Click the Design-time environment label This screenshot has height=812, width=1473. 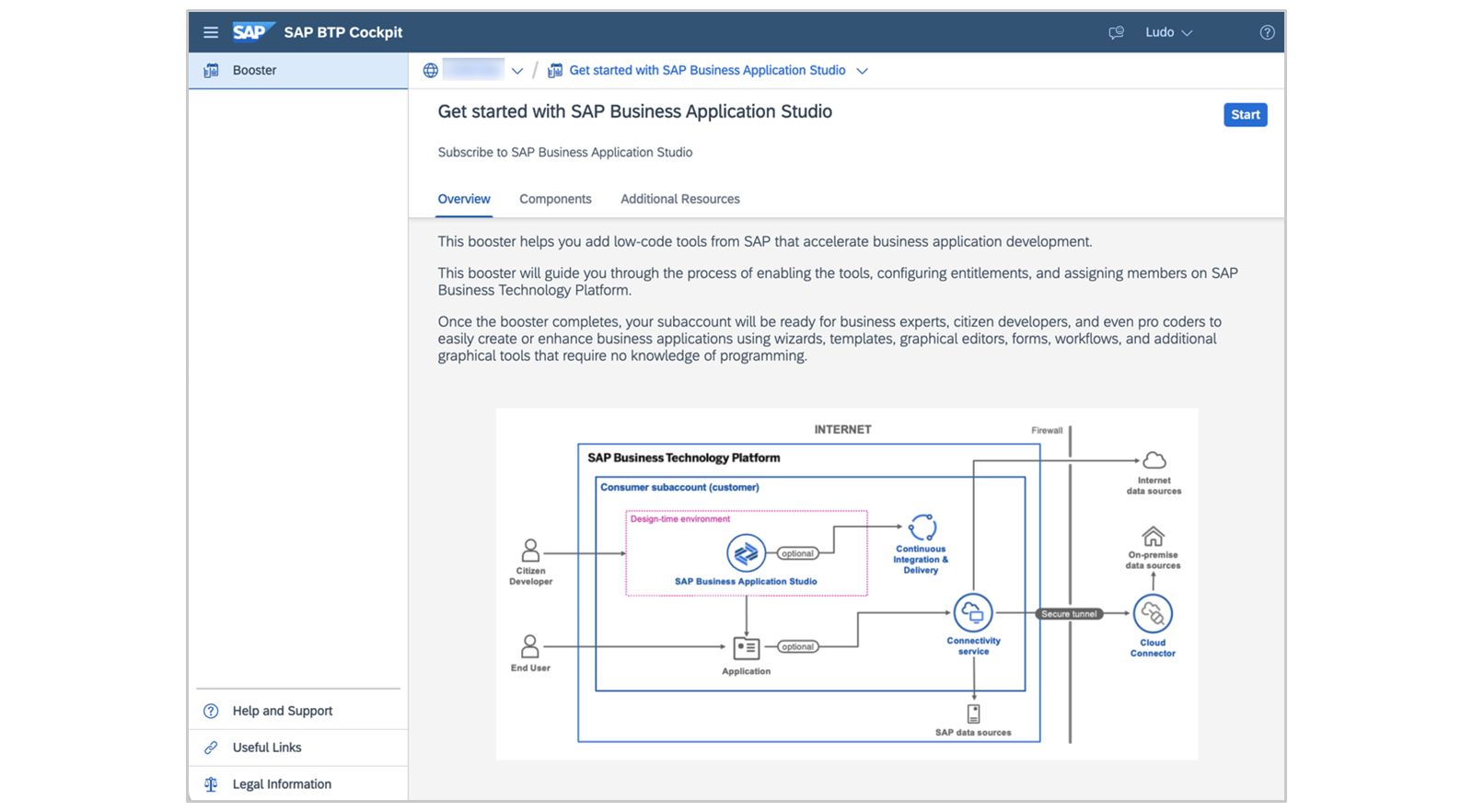pyautogui.click(x=680, y=519)
